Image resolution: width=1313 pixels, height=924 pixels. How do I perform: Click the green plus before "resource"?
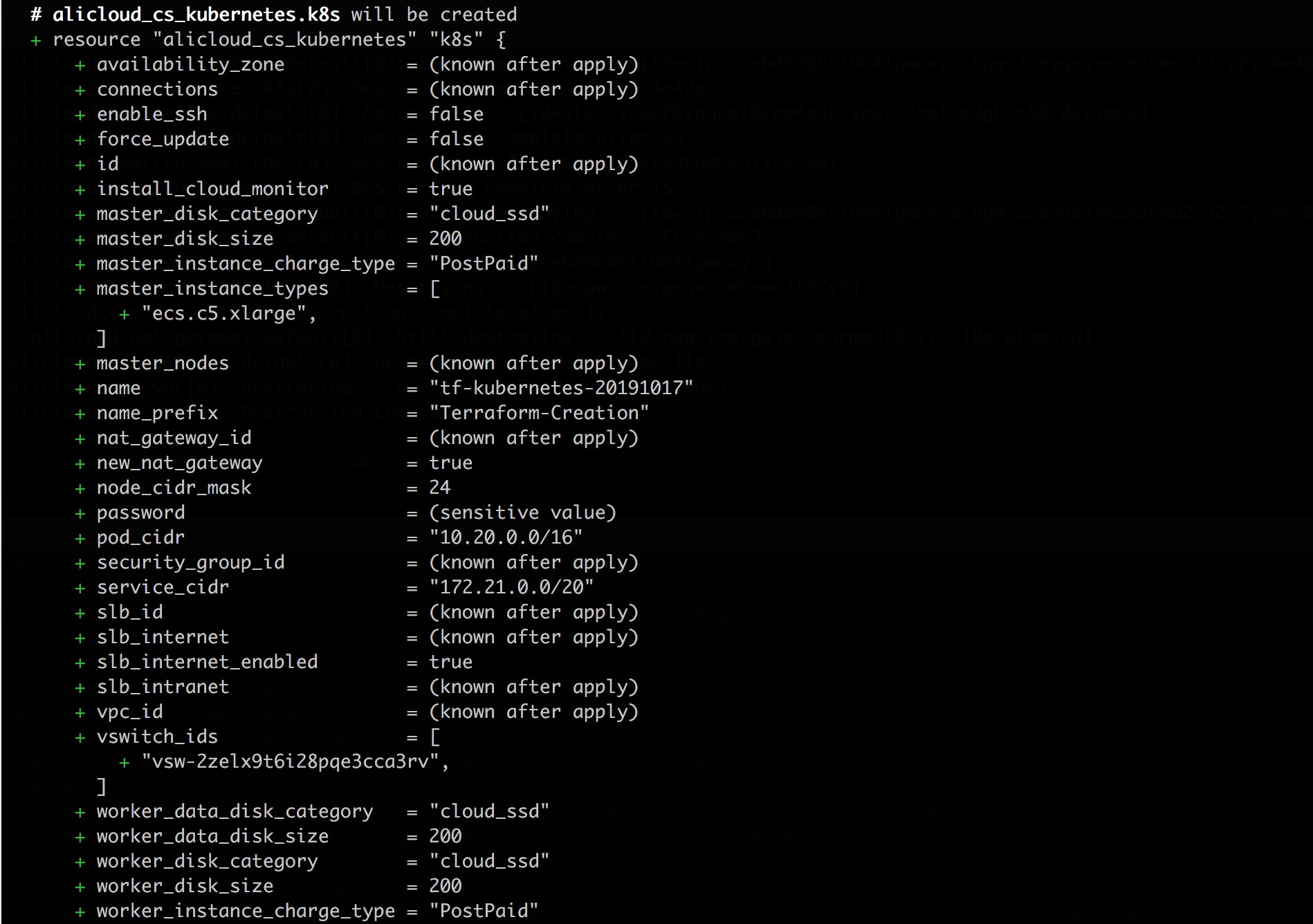point(36,40)
